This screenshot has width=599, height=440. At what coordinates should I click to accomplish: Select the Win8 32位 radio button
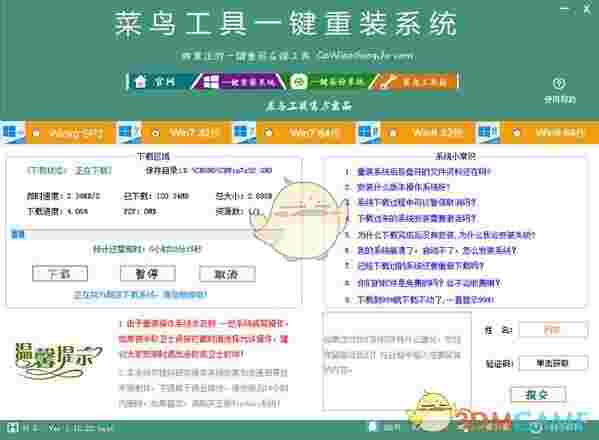tap(393, 133)
